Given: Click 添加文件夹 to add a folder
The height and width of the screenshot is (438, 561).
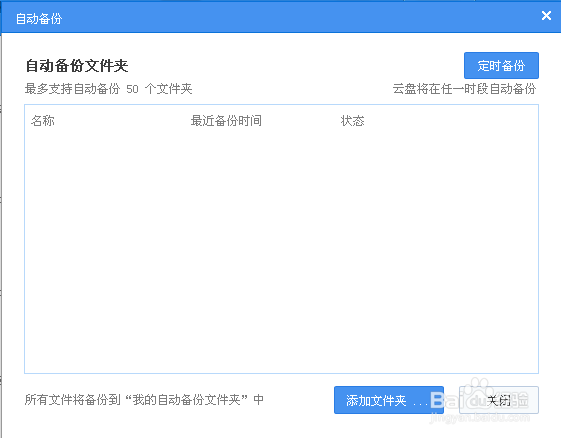Looking at the screenshot, I should pos(389,400).
